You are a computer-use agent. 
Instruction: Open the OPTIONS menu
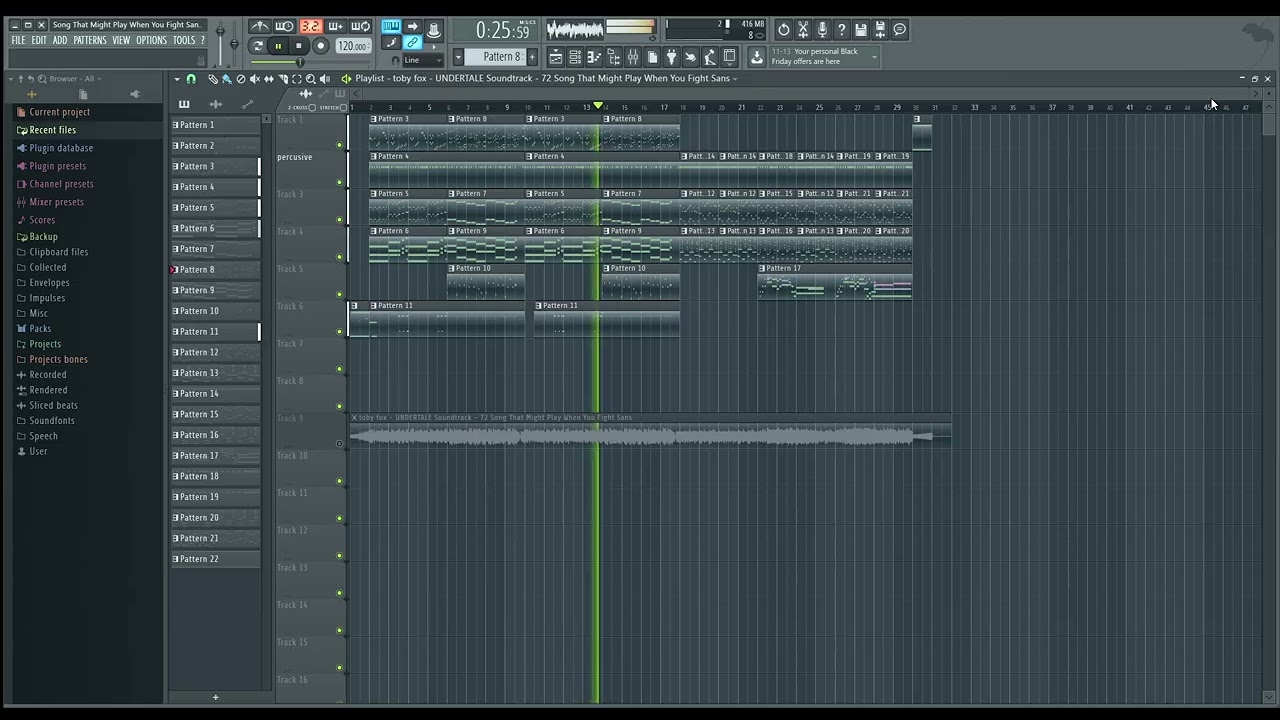[151, 40]
